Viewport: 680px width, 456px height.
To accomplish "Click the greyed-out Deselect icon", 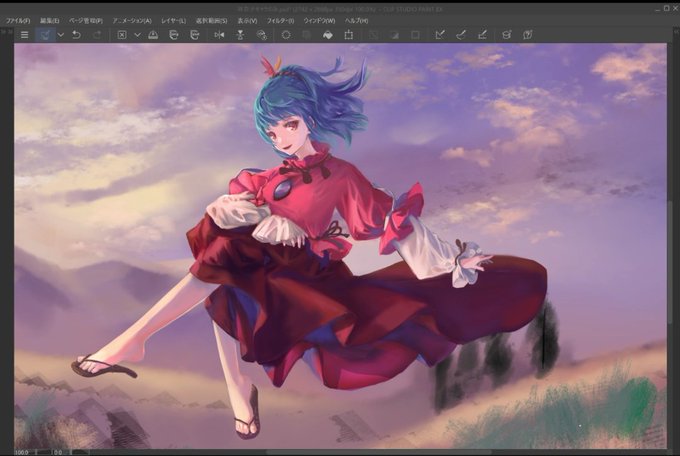I will click(x=307, y=35).
